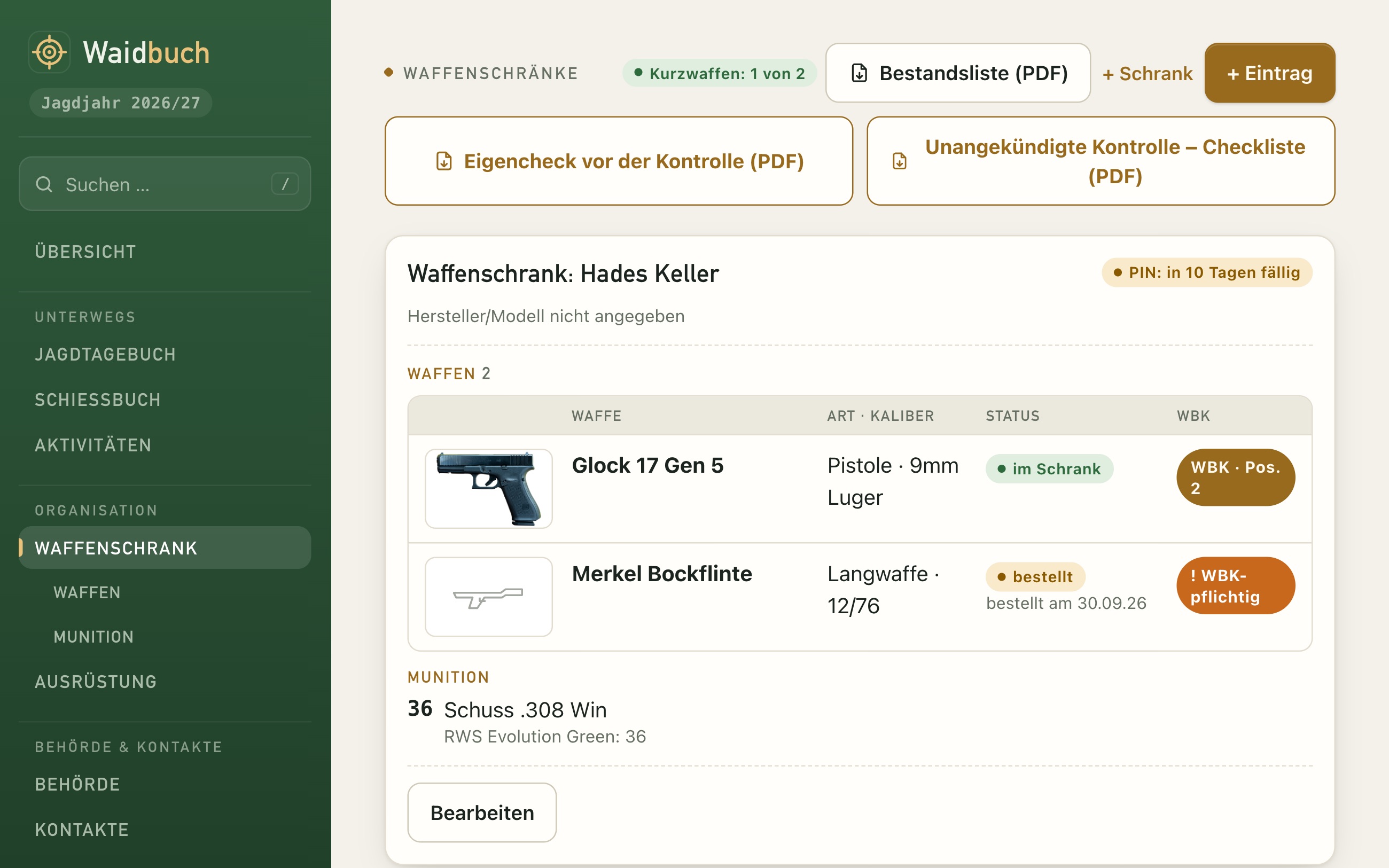Image resolution: width=1389 pixels, height=868 pixels.
Task: Click the PIN in 10 Tagen fällig badge
Action: tap(1207, 272)
